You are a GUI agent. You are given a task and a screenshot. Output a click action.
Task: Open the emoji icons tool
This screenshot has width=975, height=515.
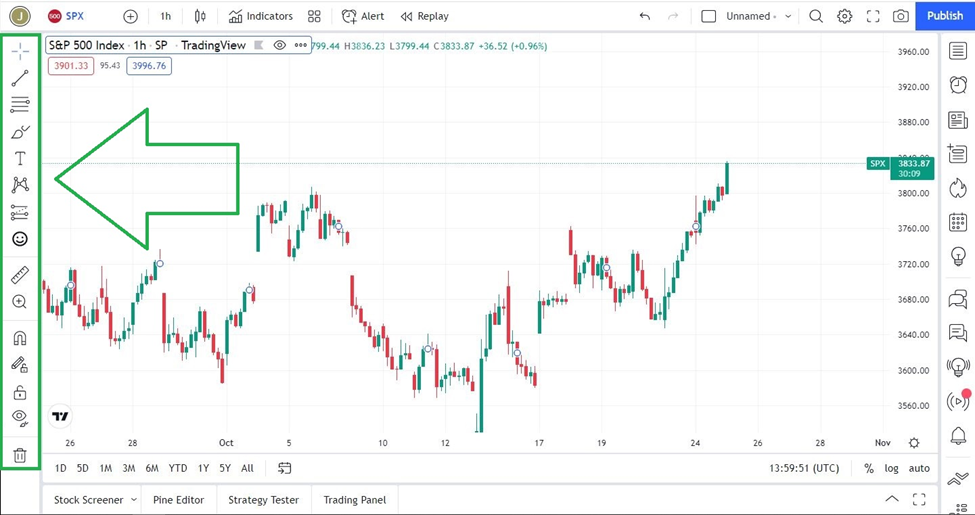click(x=20, y=239)
